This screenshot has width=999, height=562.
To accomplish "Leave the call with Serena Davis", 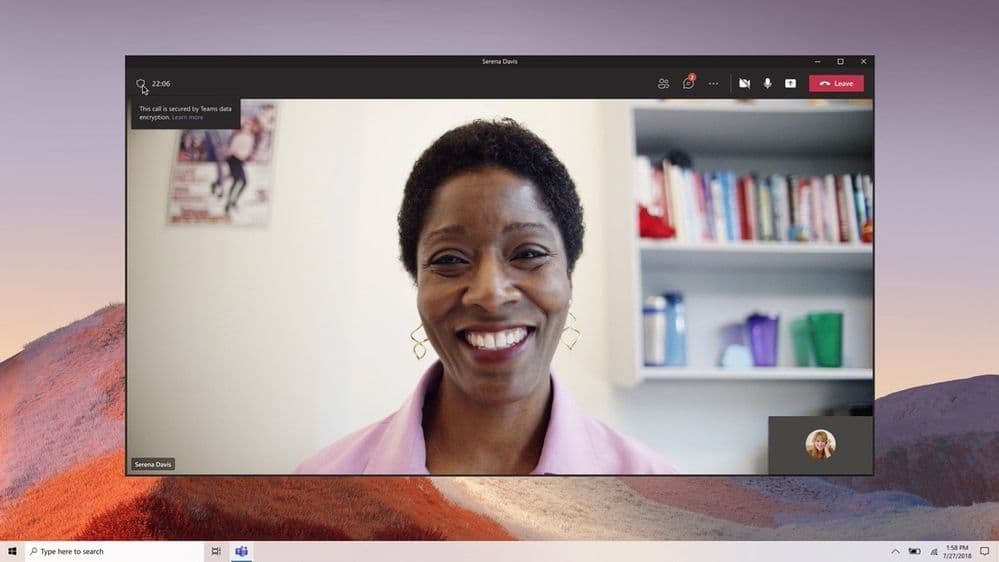I will (837, 83).
